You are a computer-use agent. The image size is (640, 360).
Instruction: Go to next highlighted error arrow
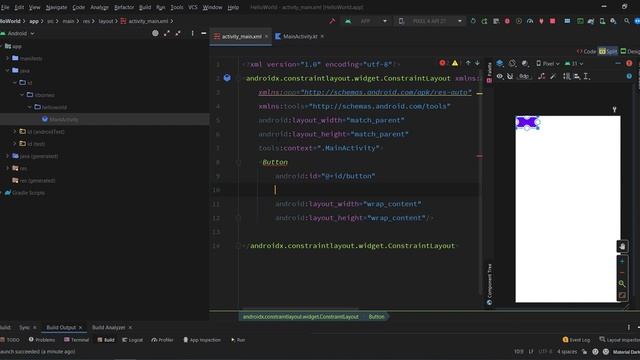pos(477,63)
